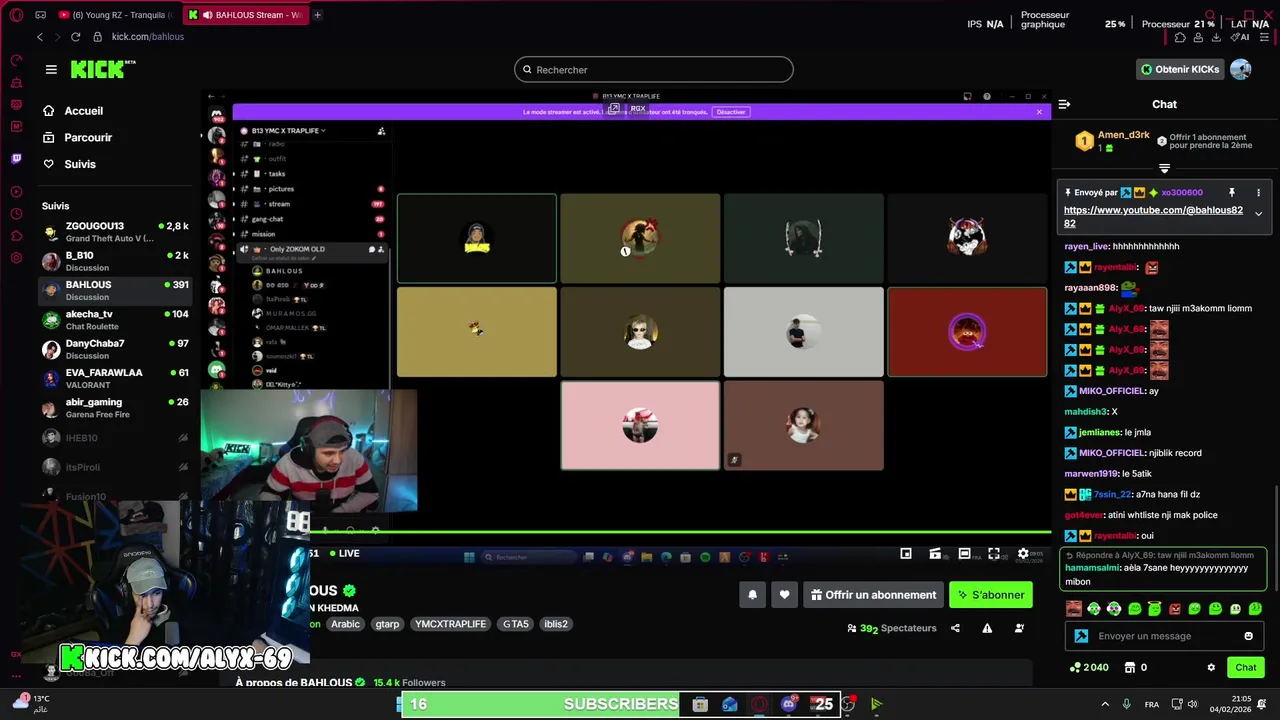The width and height of the screenshot is (1280, 720).
Task: Open ZGOUGOU13 followed channel
Action: pos(115,232)
